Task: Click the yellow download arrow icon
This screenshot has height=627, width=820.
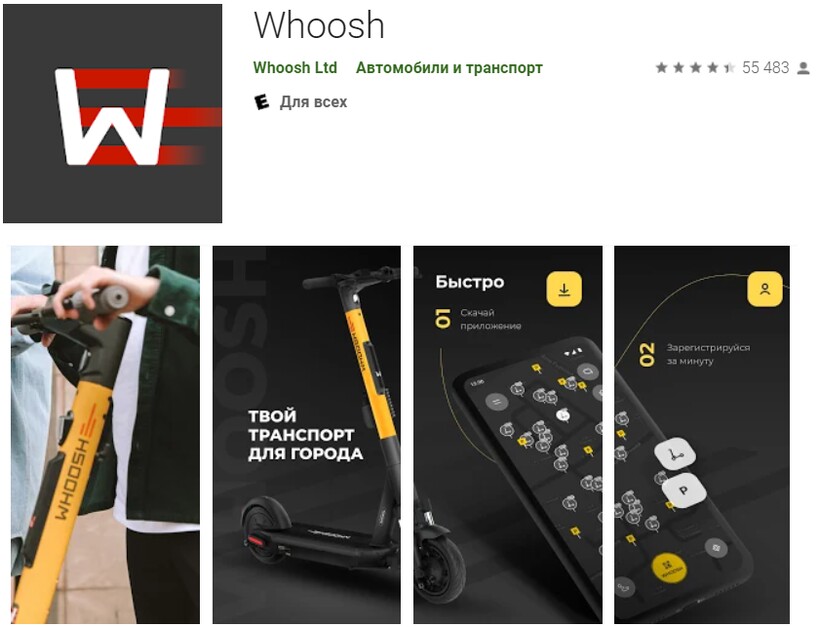Action: 564,289
